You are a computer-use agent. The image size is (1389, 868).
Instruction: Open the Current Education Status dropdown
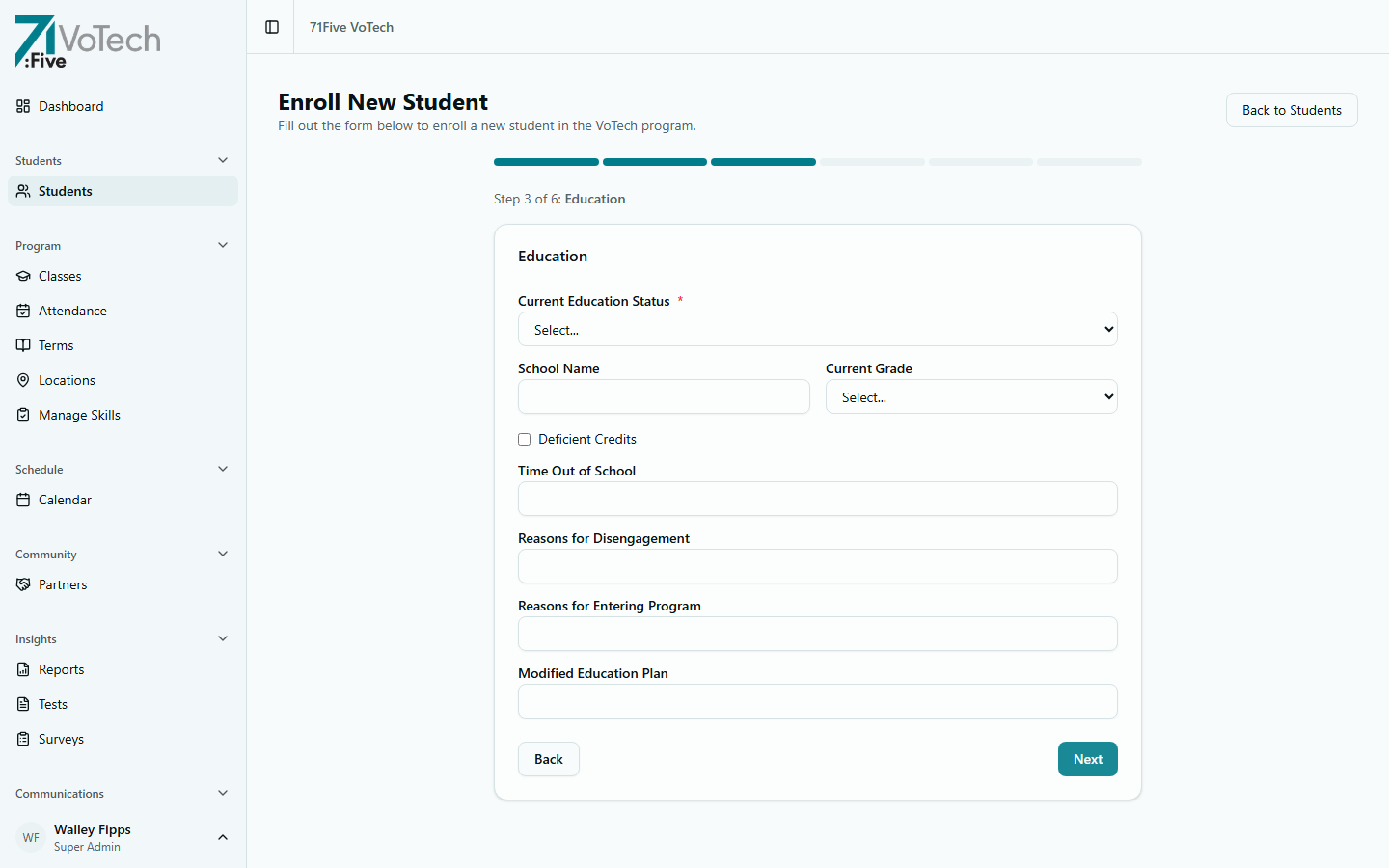817,329
